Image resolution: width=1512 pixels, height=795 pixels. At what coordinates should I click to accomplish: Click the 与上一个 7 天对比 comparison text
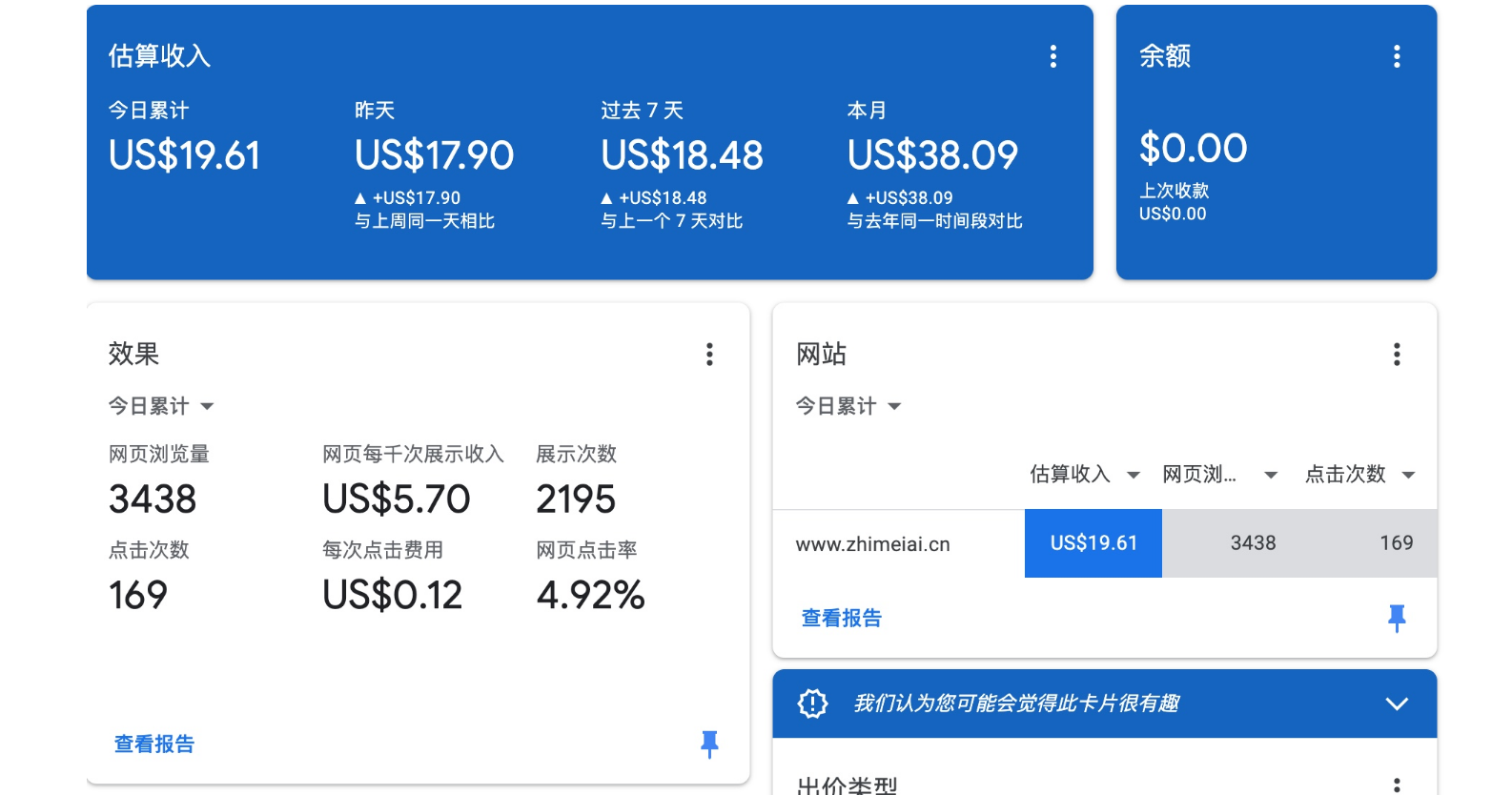671,221
